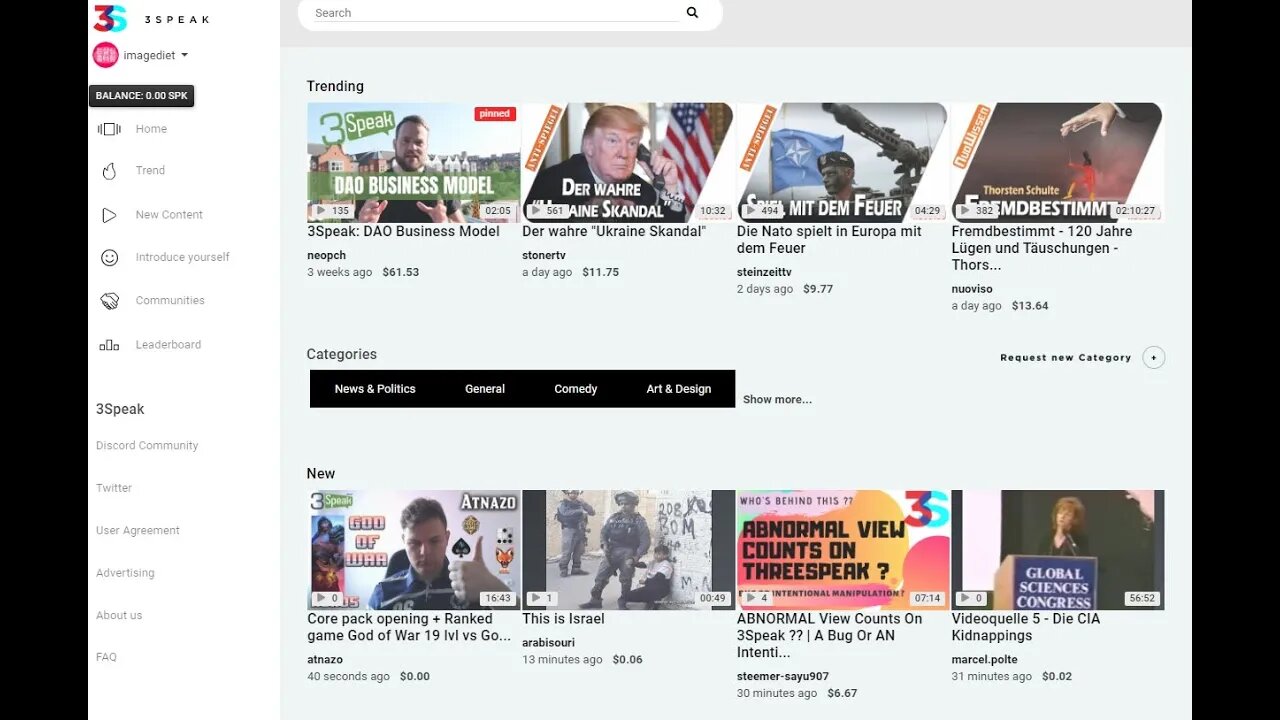Click the imagediet profile avatar
Screen dimensions: 1280x720
[x=105, y=55]
